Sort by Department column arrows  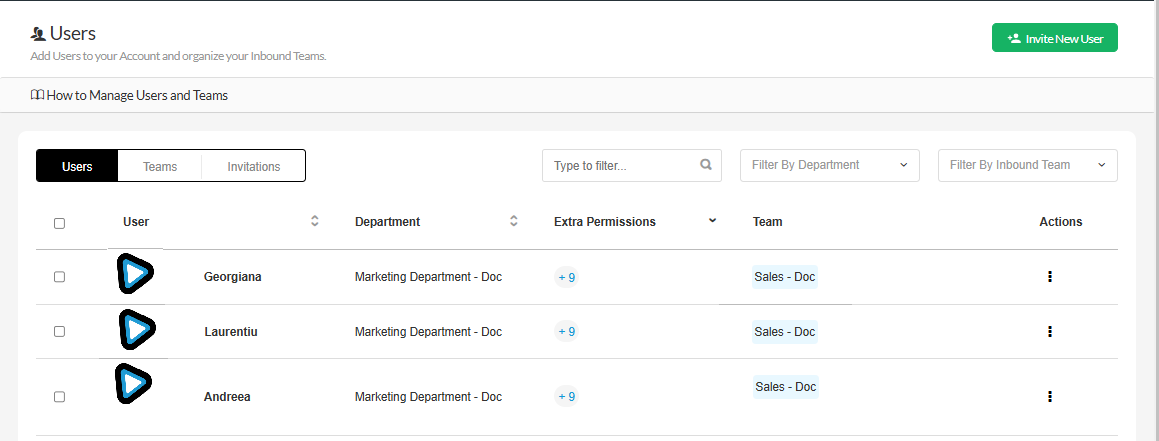(x=514, y=221)
